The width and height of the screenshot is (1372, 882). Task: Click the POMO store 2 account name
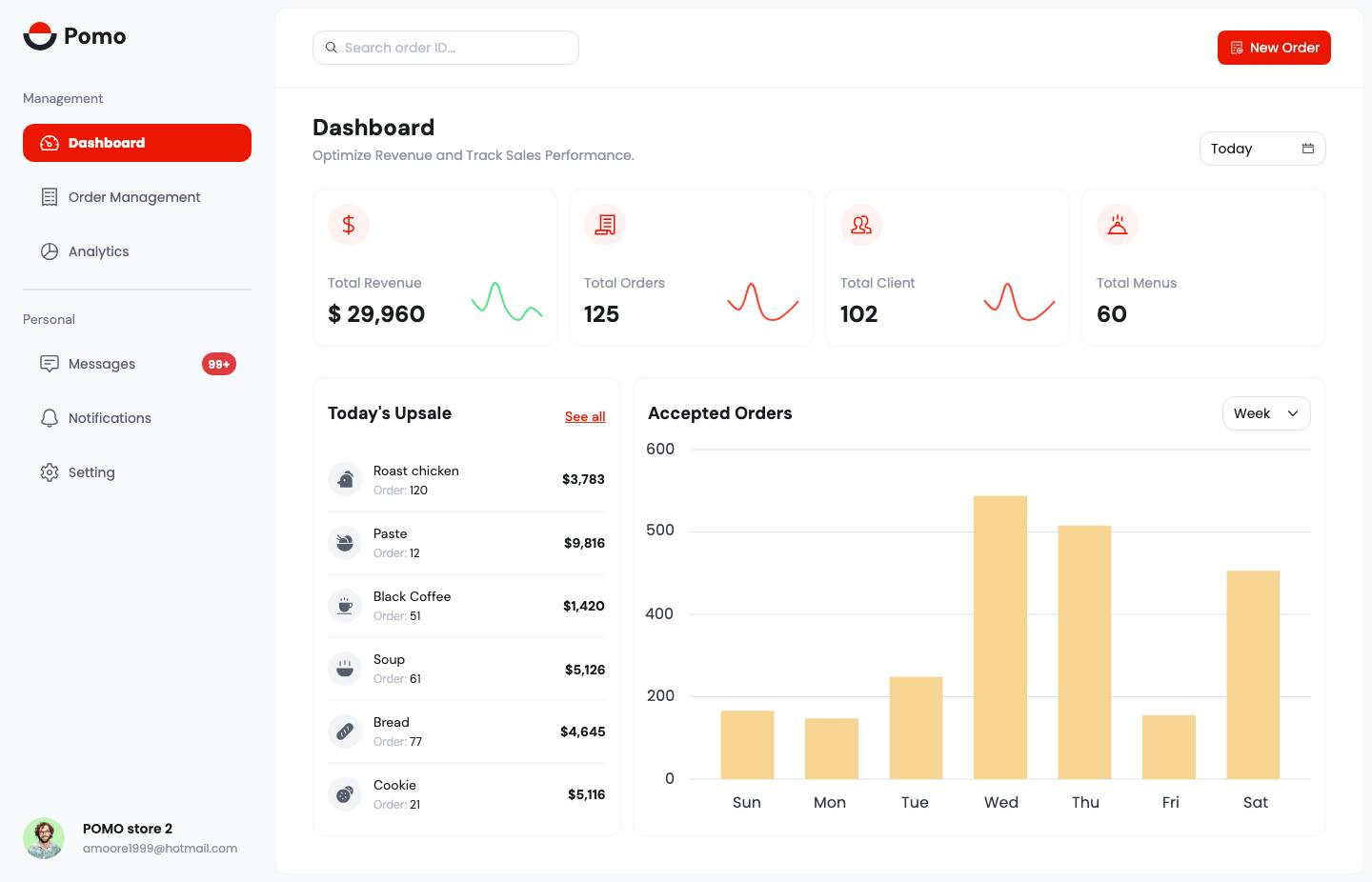coord(128,829)
